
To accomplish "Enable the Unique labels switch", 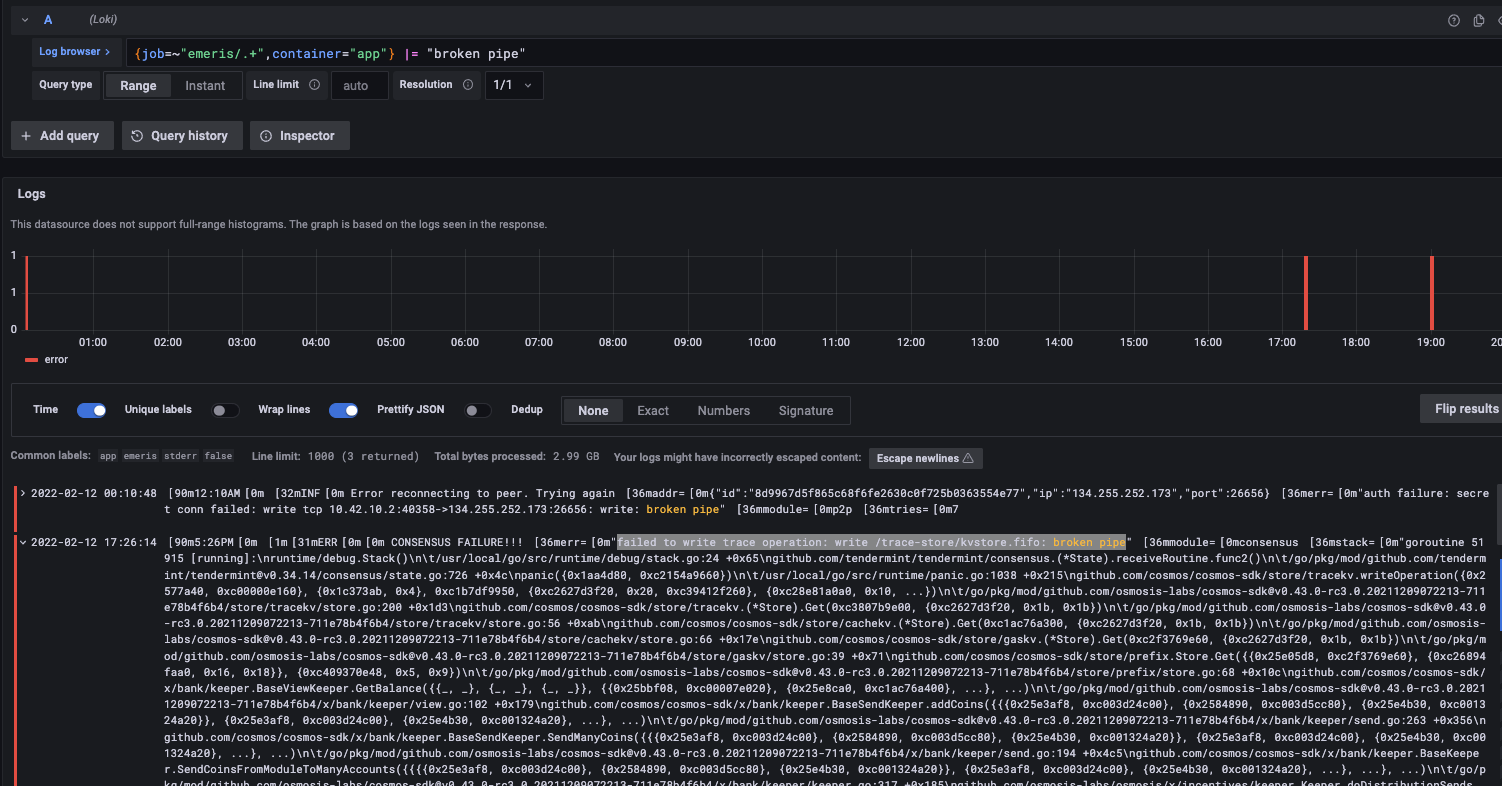I will click(225, 410).
